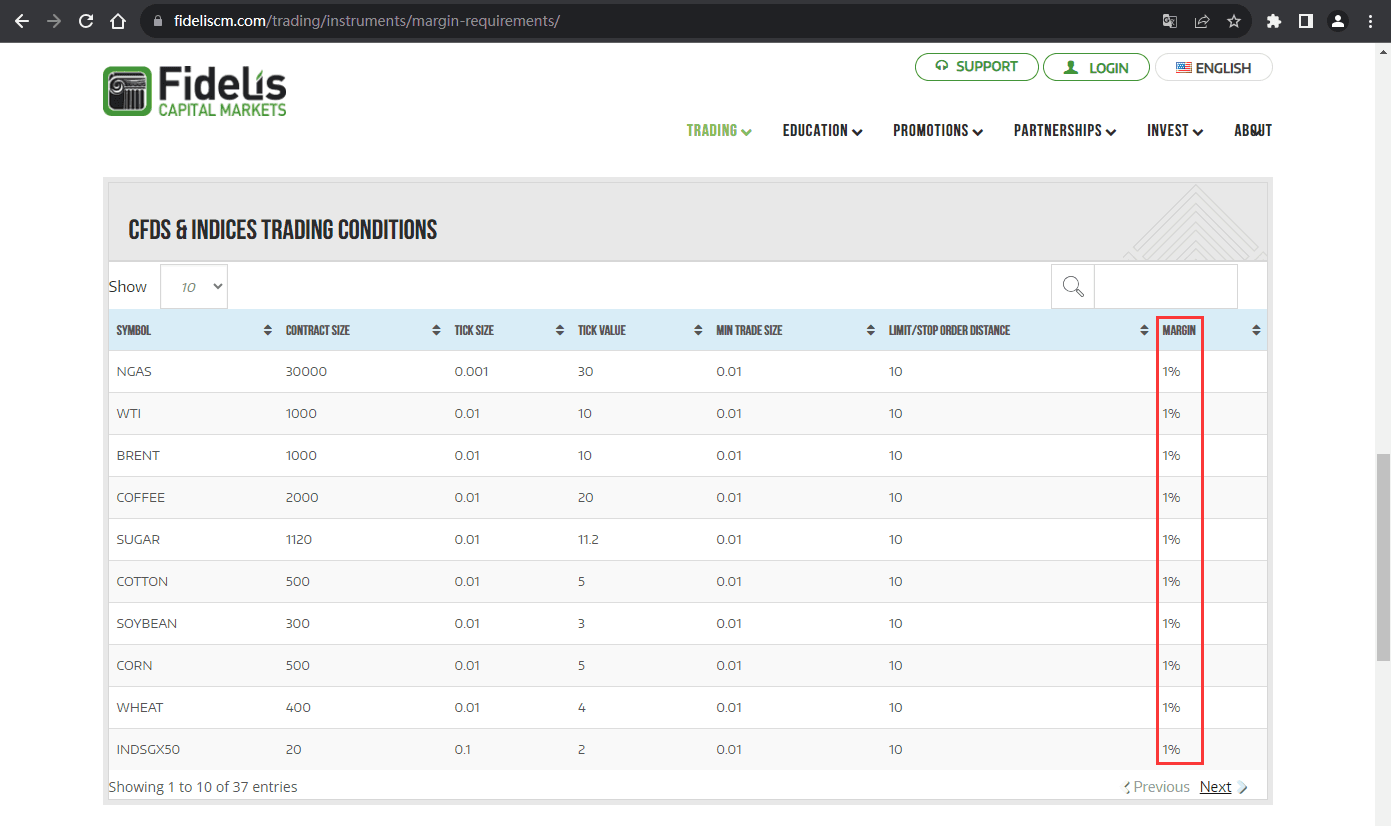Click contract size 1120 for SUGAR
This screenshot has height=826, width=1391.
(298, 540)
